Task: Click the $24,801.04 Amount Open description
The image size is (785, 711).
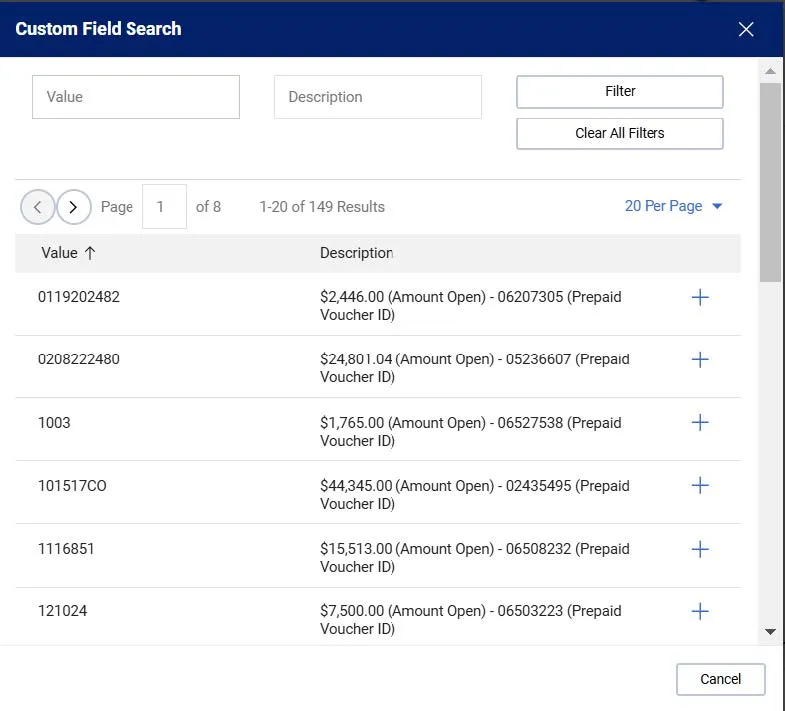Action: pyautogui.click(x=475, y=368)
